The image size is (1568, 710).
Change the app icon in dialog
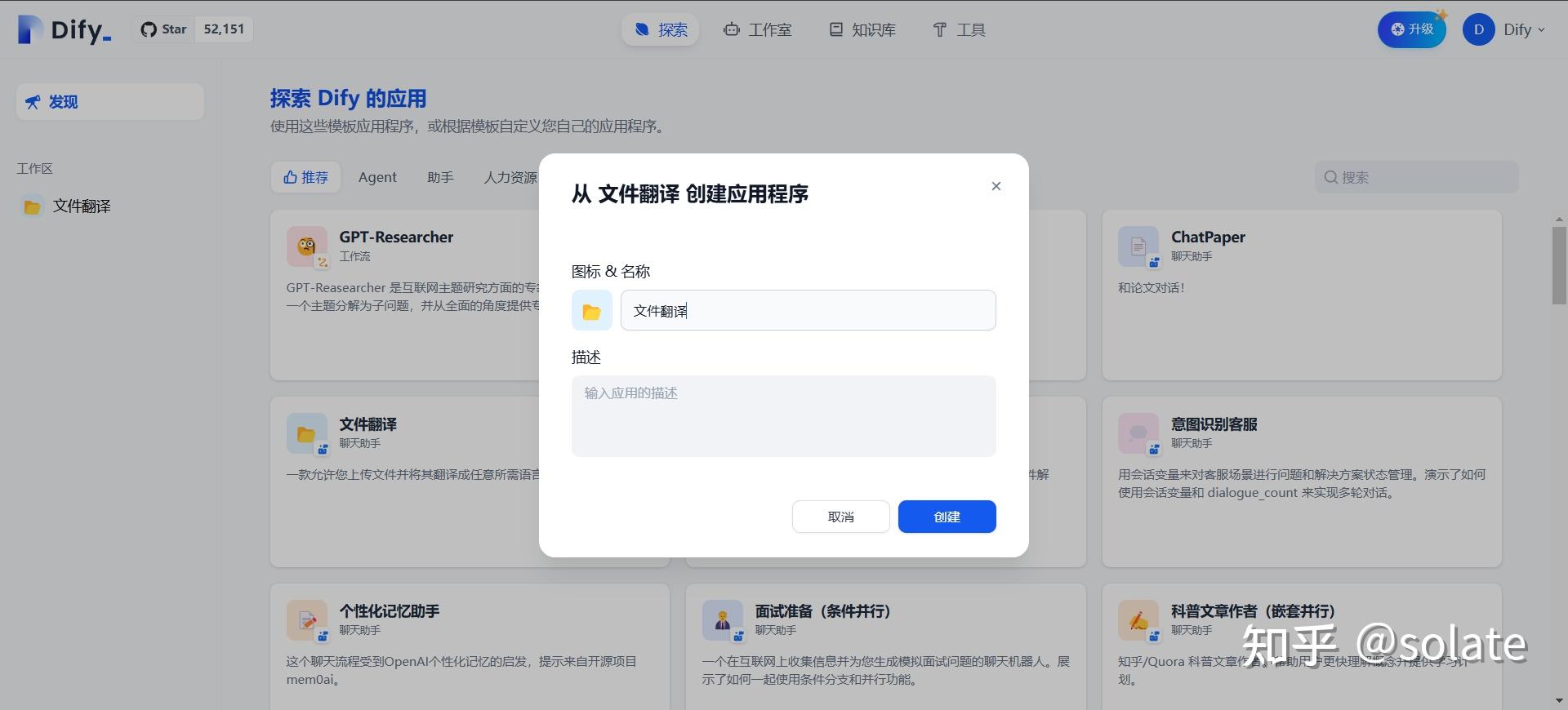(592, 310)
